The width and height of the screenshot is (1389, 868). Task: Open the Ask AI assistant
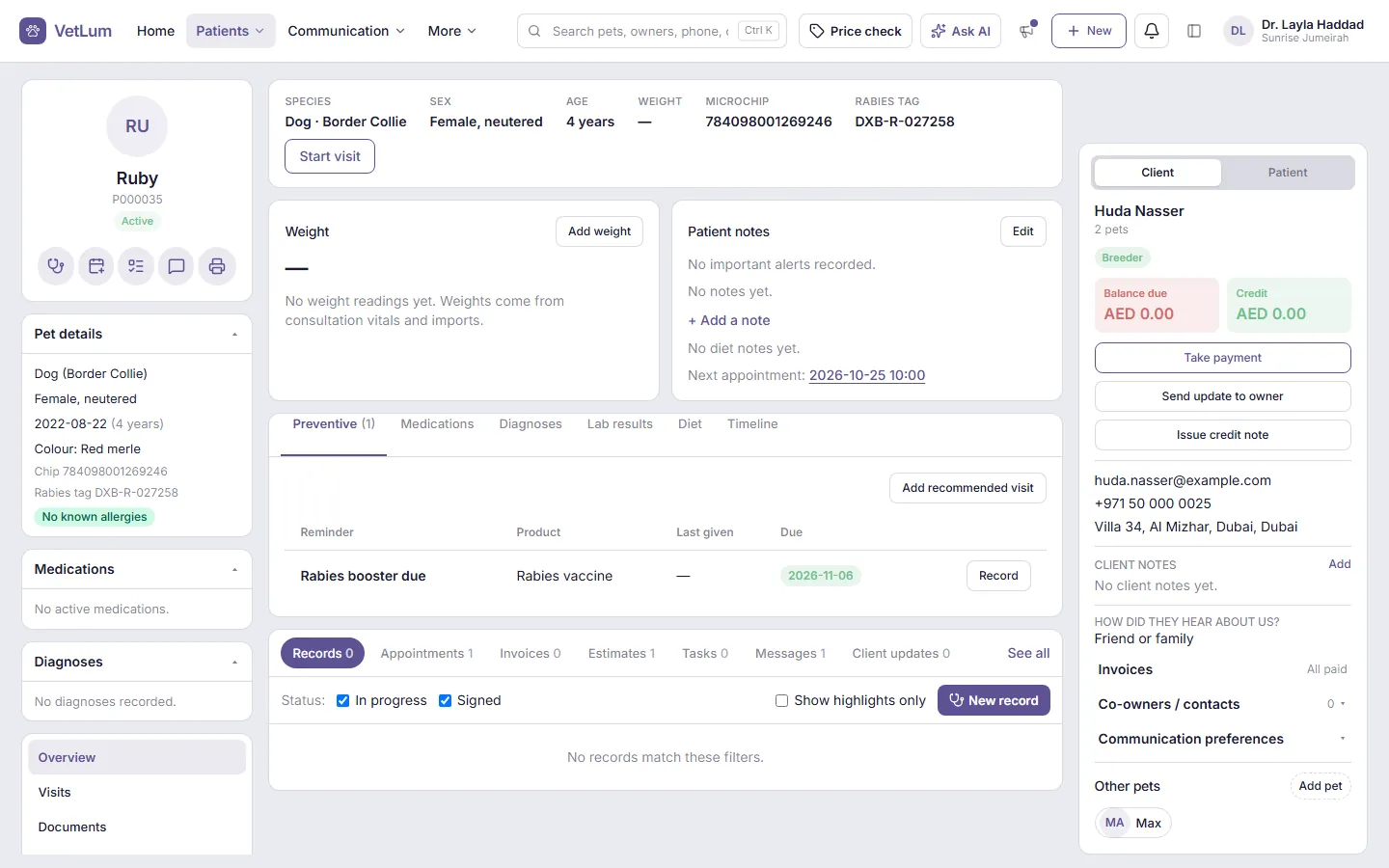coord(961,31)
